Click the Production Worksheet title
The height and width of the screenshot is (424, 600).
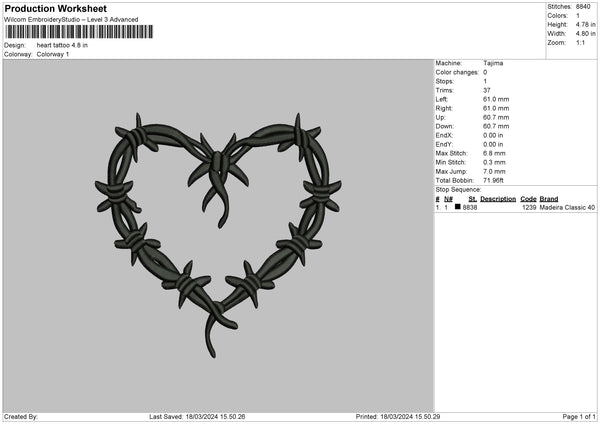pyautogui.click(x=56, y=9)
